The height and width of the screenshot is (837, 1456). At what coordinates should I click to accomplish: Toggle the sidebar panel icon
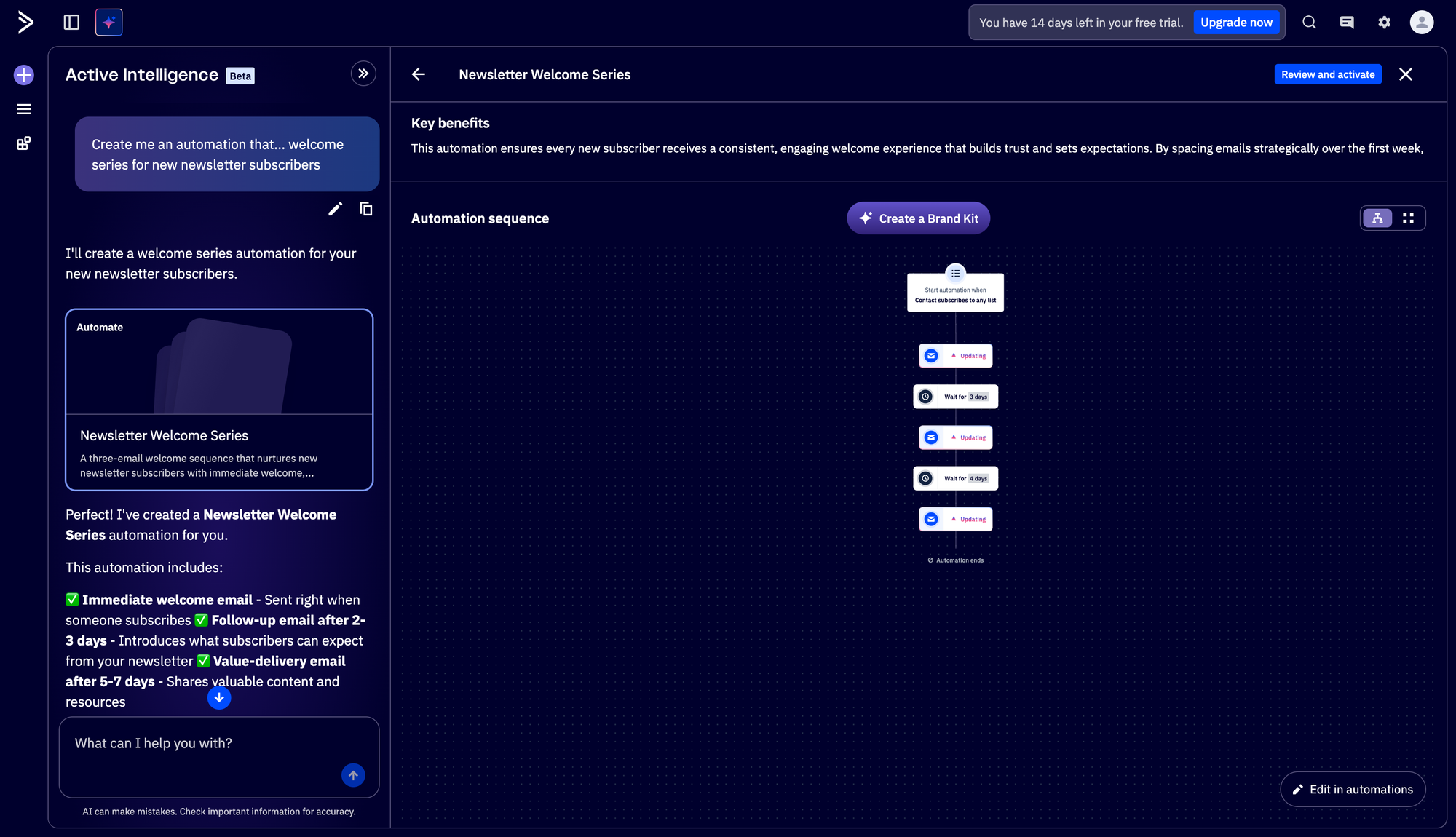point(71,23)
